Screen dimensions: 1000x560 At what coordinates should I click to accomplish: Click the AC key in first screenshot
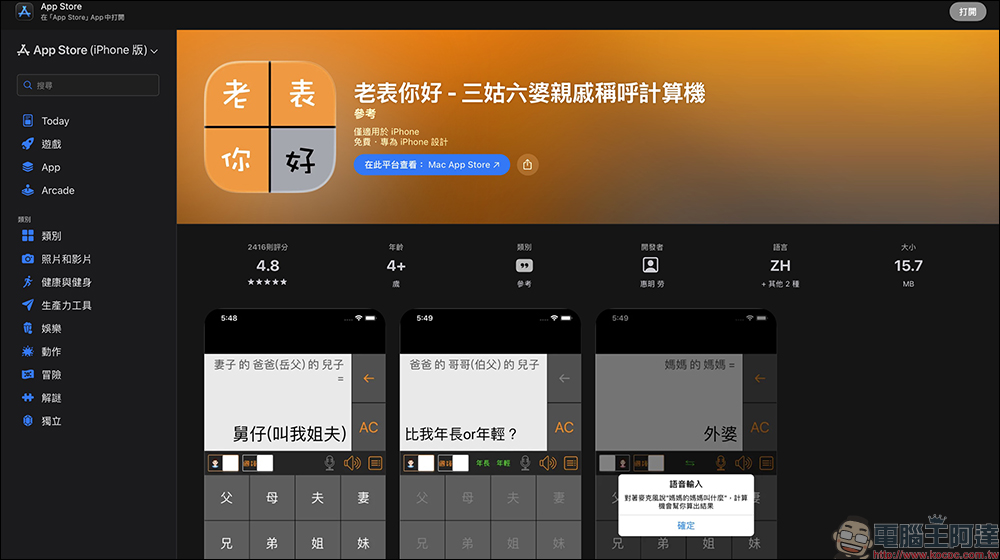[x=369, y=427]
